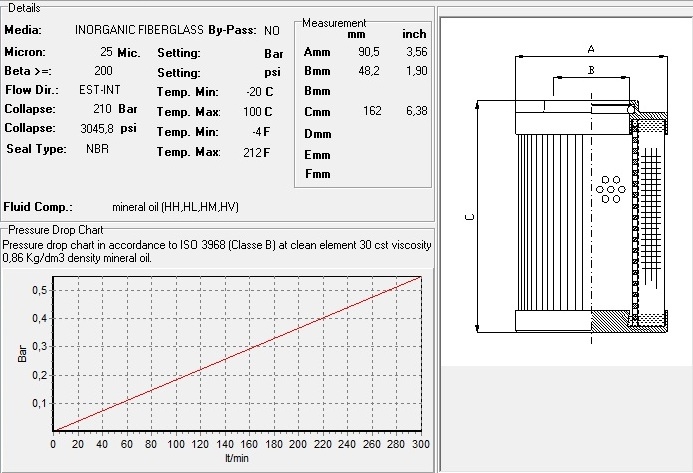Click the Pressure Drop Chart group title
693x473 pixels.
pos(56,230)
